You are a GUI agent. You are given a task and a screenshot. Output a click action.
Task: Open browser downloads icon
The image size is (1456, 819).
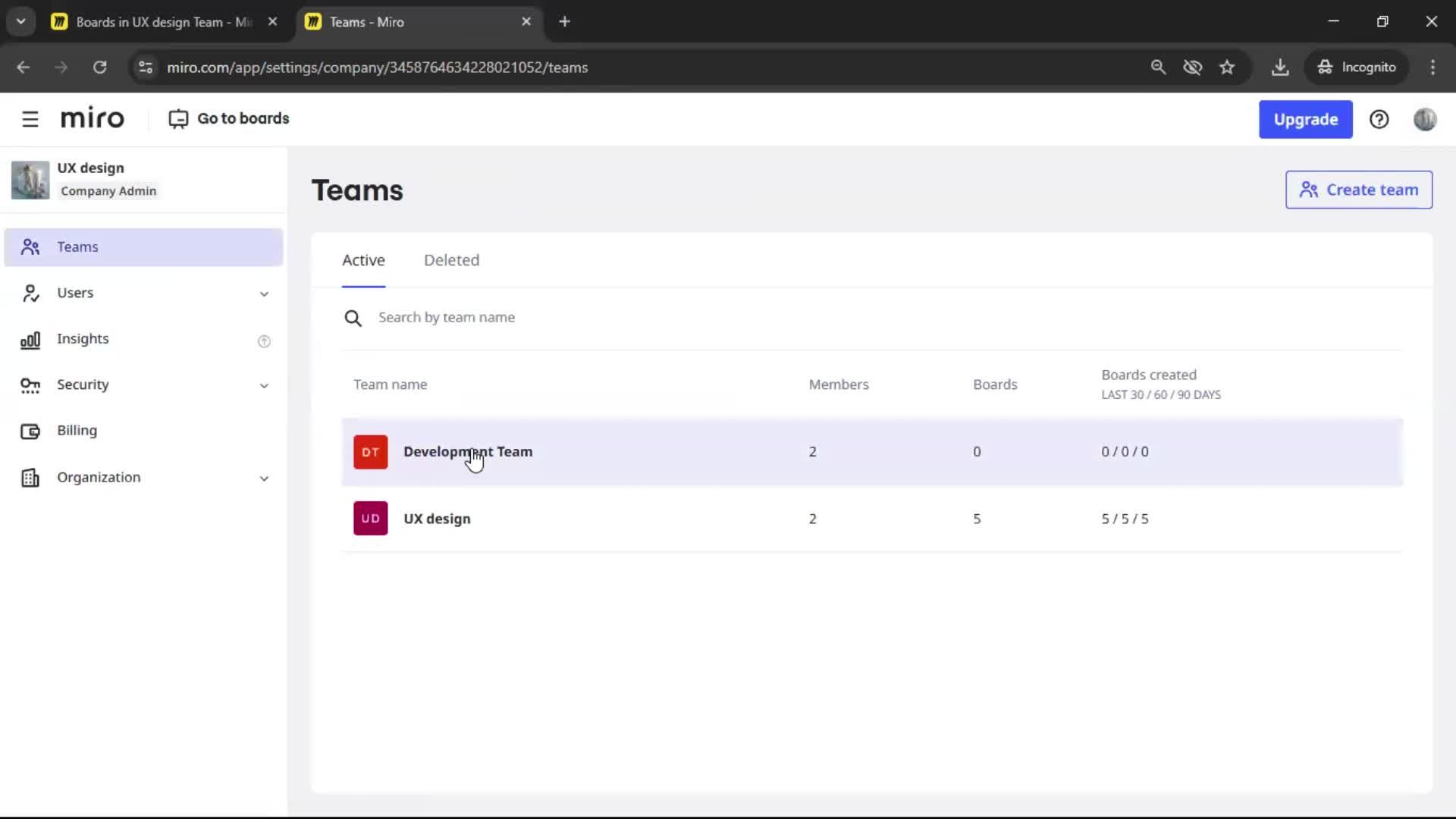[x=1280, y=67]
